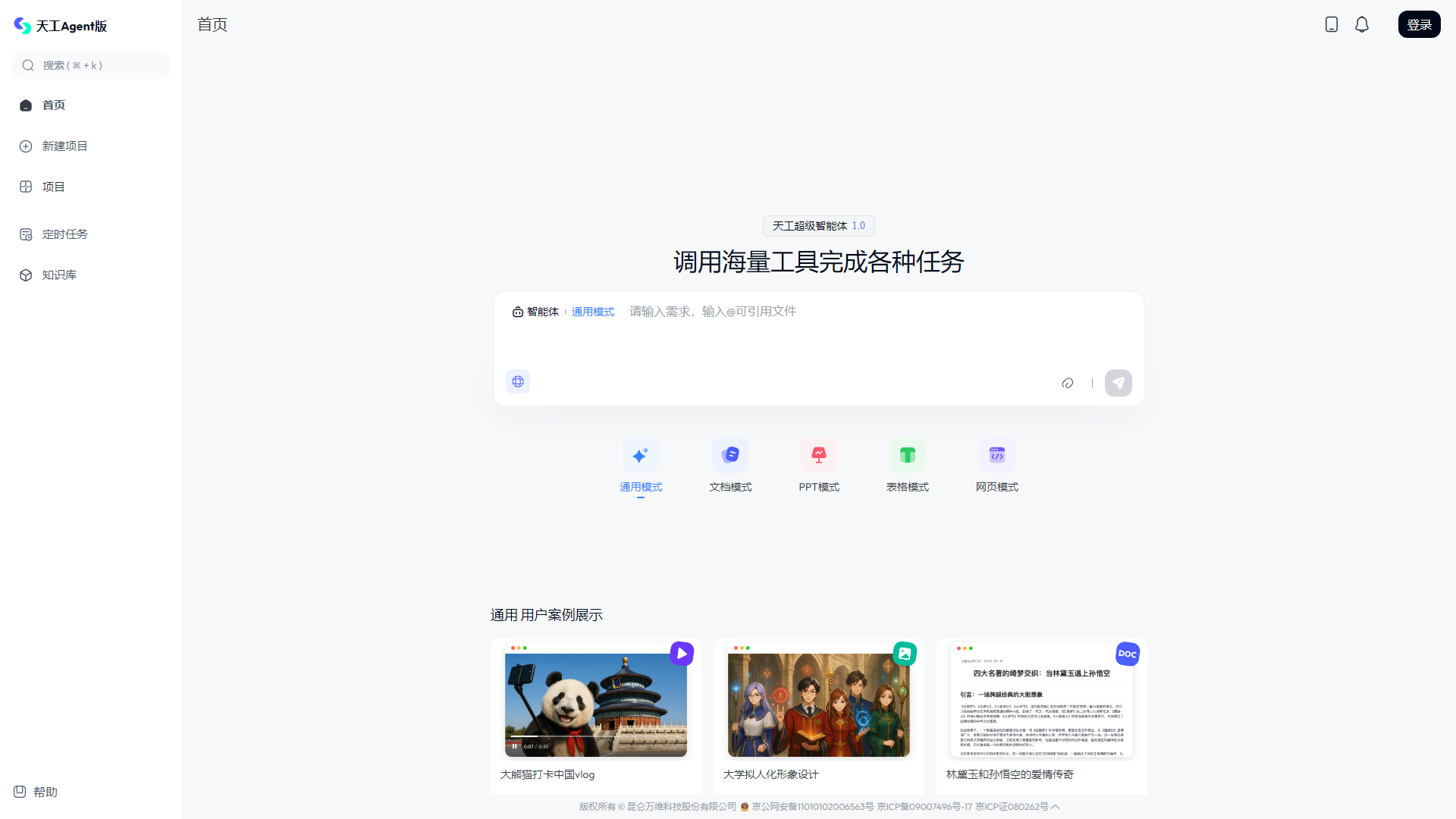Select the 定时任务 scheduled tasks icon
This screenshot has width=1456, height=819.
(x=26, y=234)
